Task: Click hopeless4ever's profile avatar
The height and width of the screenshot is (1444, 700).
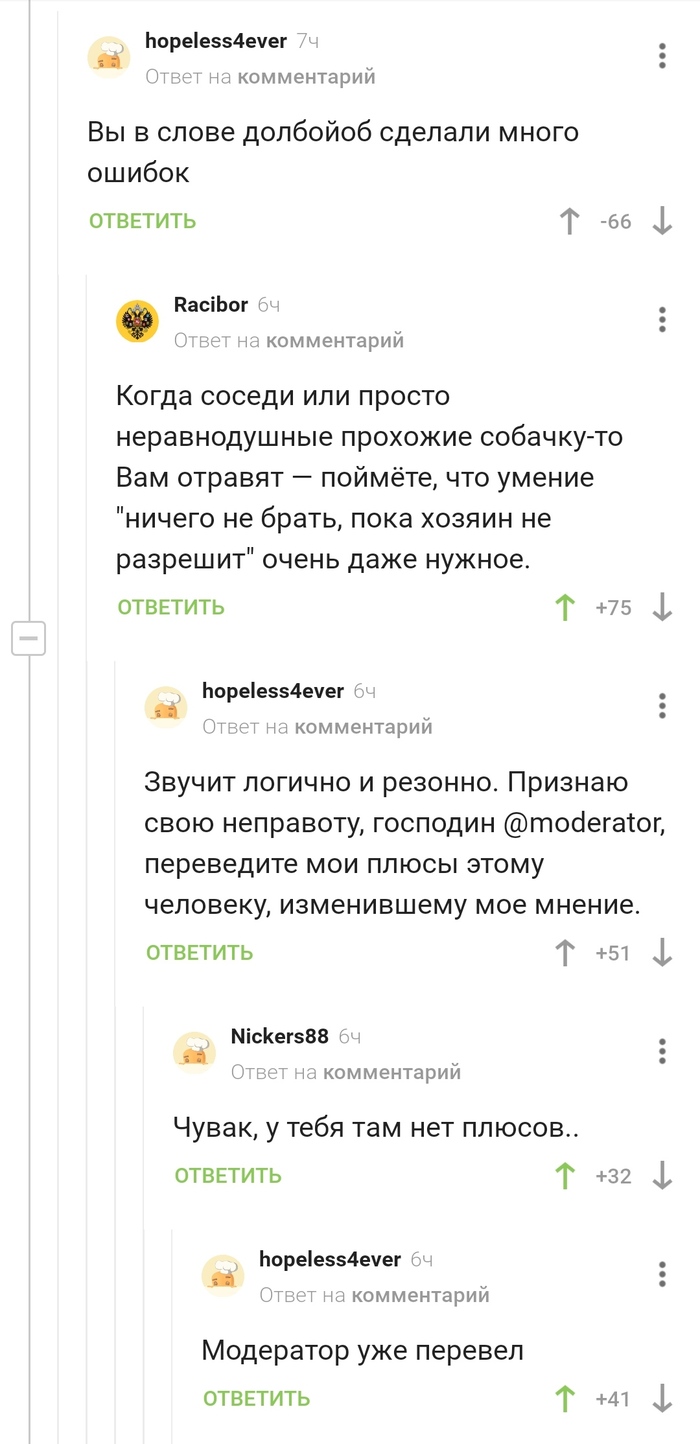Action: [x=110, y=57]
